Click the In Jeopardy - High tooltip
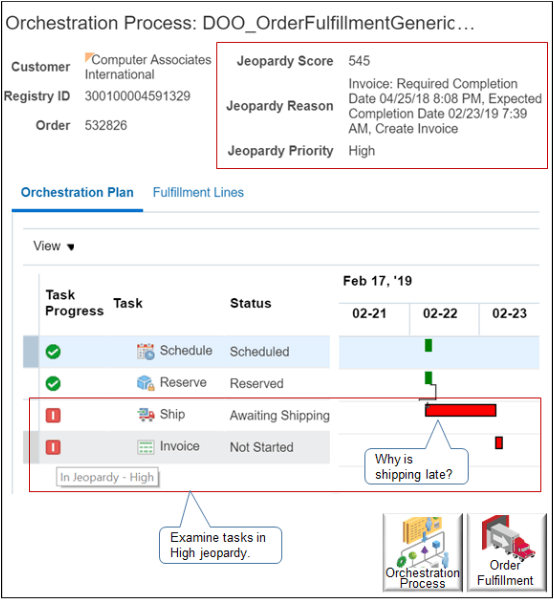This screenshot has height=600, width=554. pos(107,477)
